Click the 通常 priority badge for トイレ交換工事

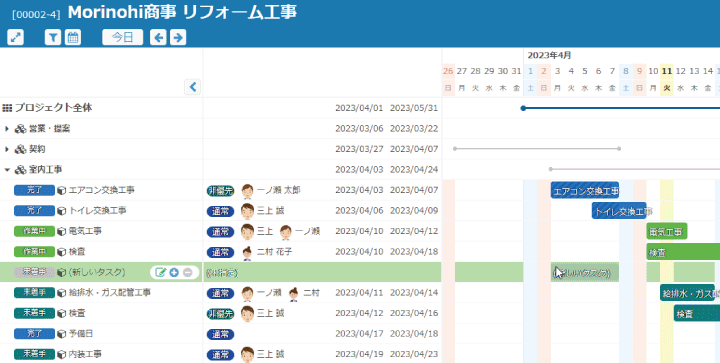(x=220, y=211)
